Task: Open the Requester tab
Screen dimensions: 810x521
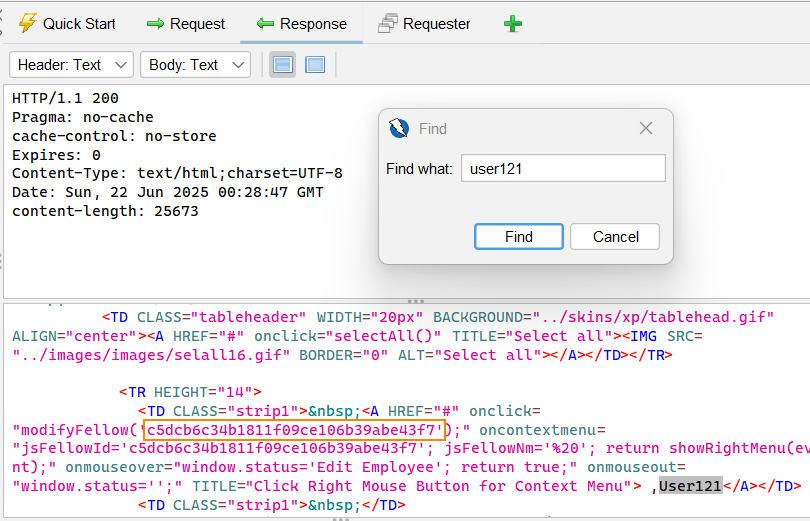Action: (x=424, y=23)
